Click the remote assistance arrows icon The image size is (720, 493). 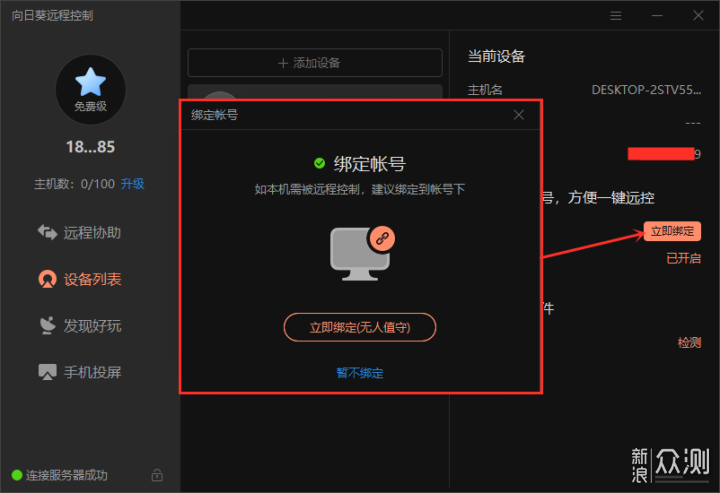tap(47, 232)
